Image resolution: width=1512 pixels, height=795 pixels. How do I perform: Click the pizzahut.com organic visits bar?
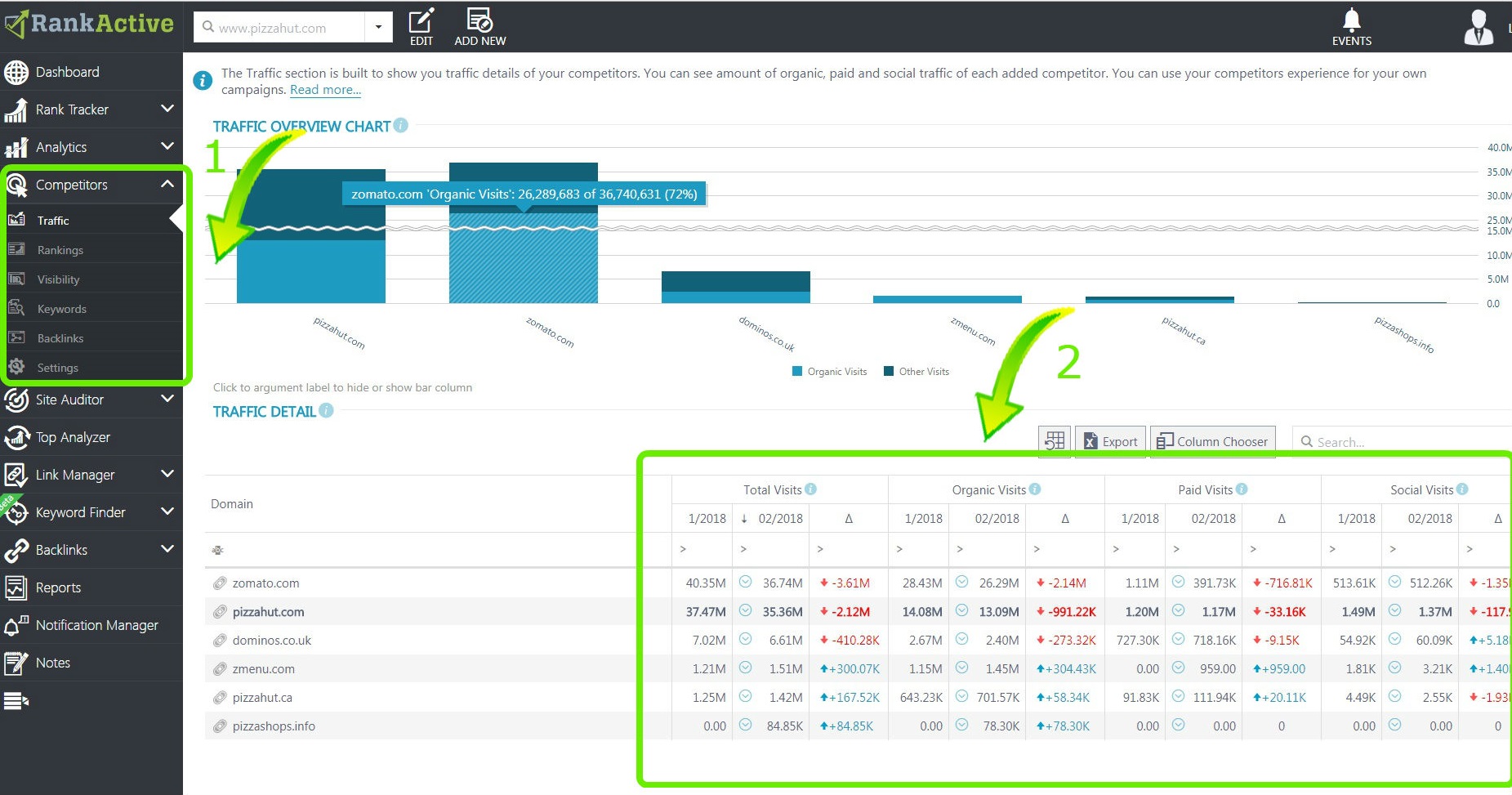[310, 271]
